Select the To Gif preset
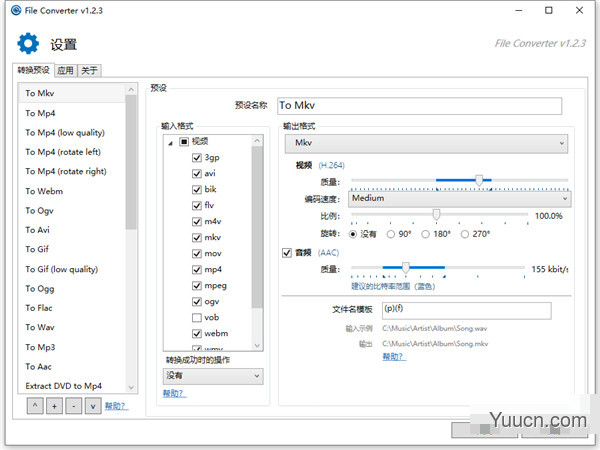Image resolution: width=600 pixels, height=450 pixels. pyautogui.click(x=72, y=249)
